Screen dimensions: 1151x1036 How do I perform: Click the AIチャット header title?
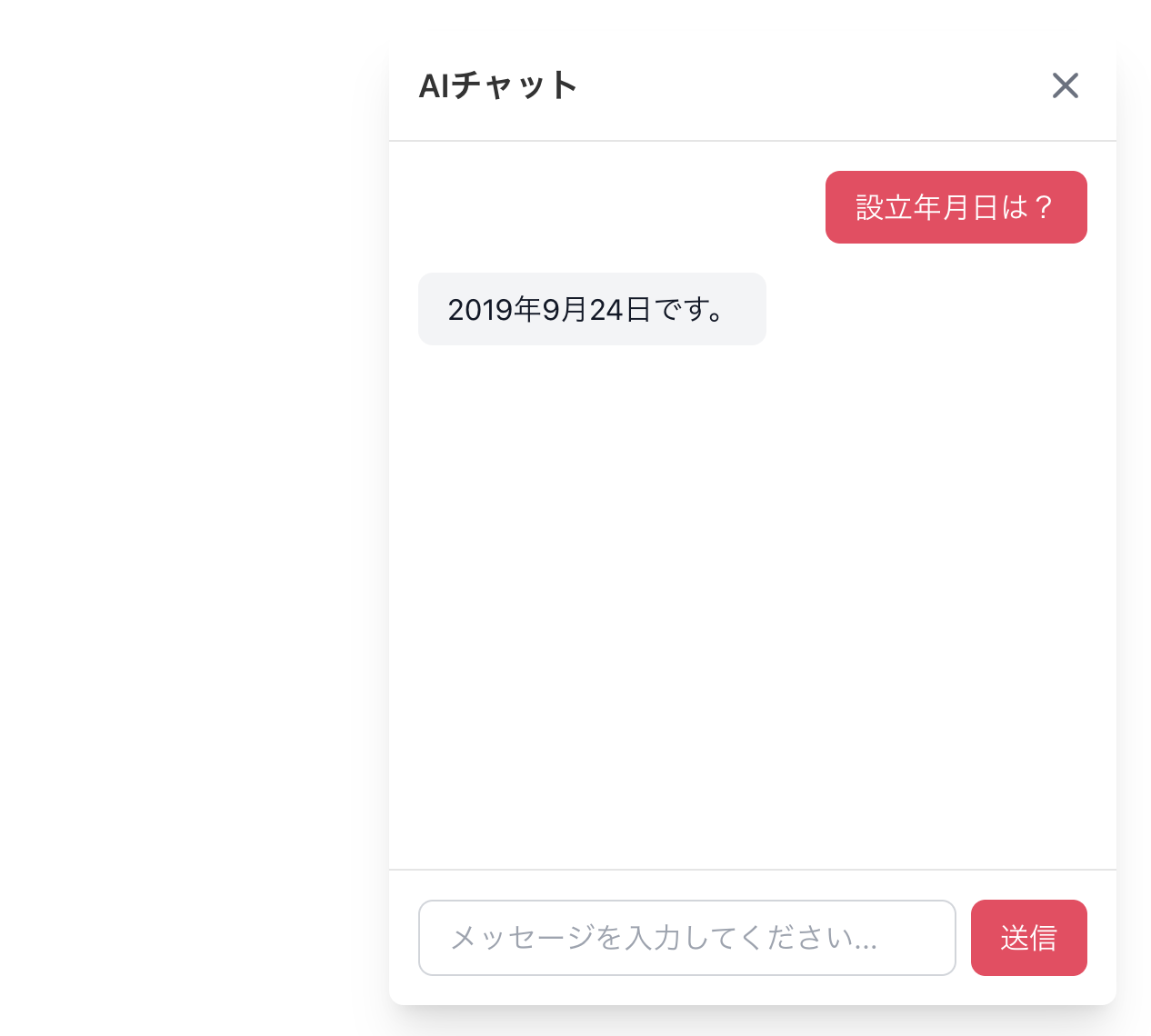point(498,85)
